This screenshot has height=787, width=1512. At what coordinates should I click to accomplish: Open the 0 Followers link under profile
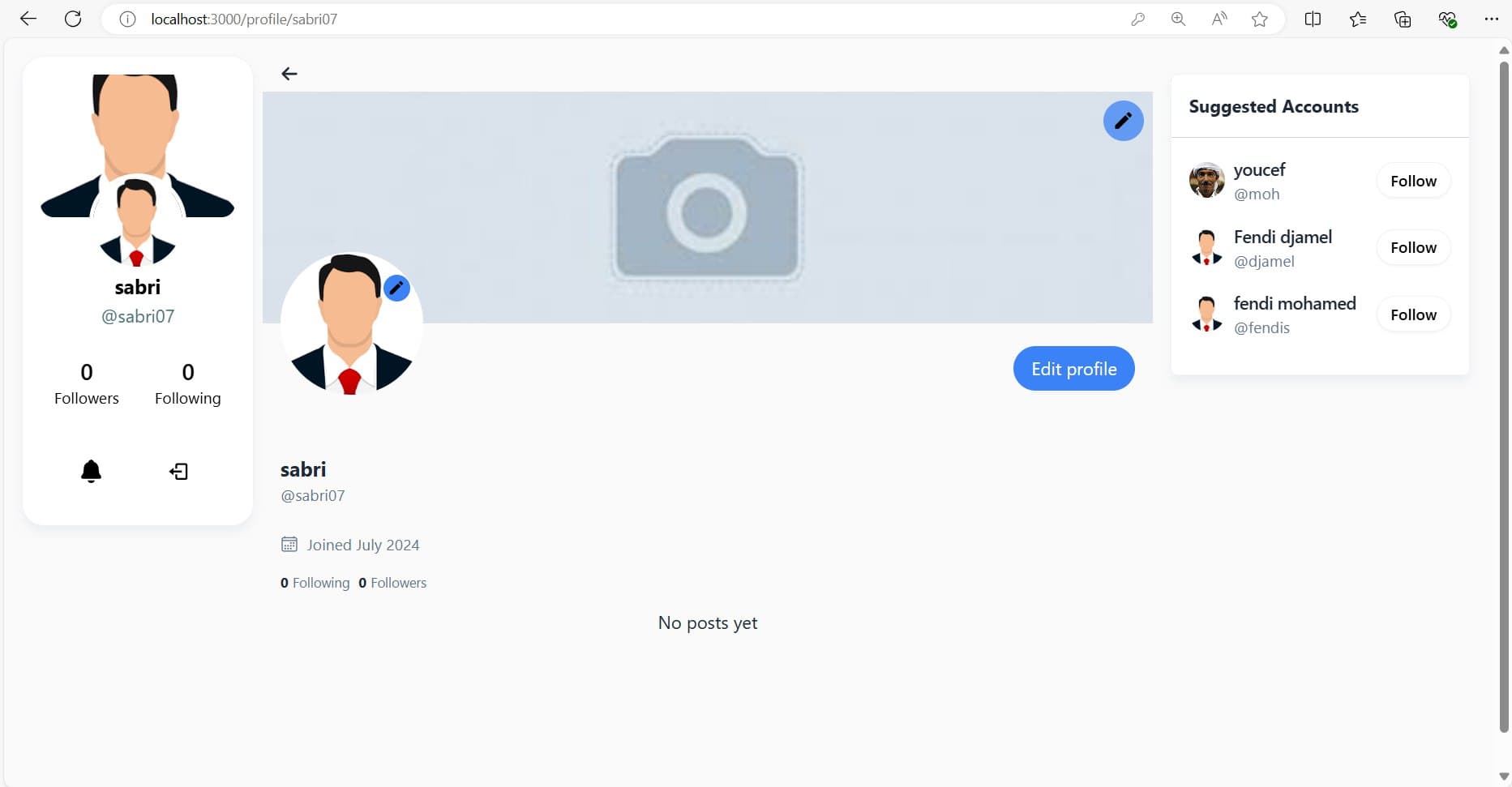pyautogui.click(x=392, y=583)
